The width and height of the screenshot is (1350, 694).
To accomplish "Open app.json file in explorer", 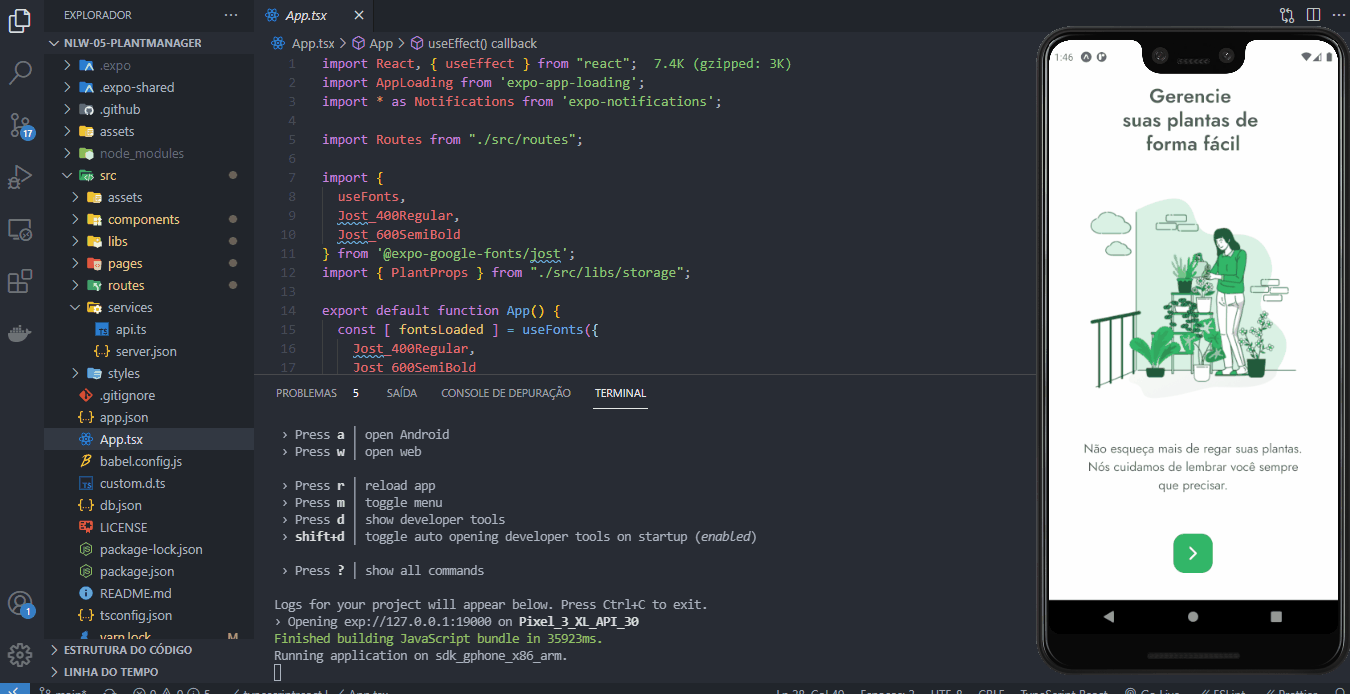I will tap(149, 417).
